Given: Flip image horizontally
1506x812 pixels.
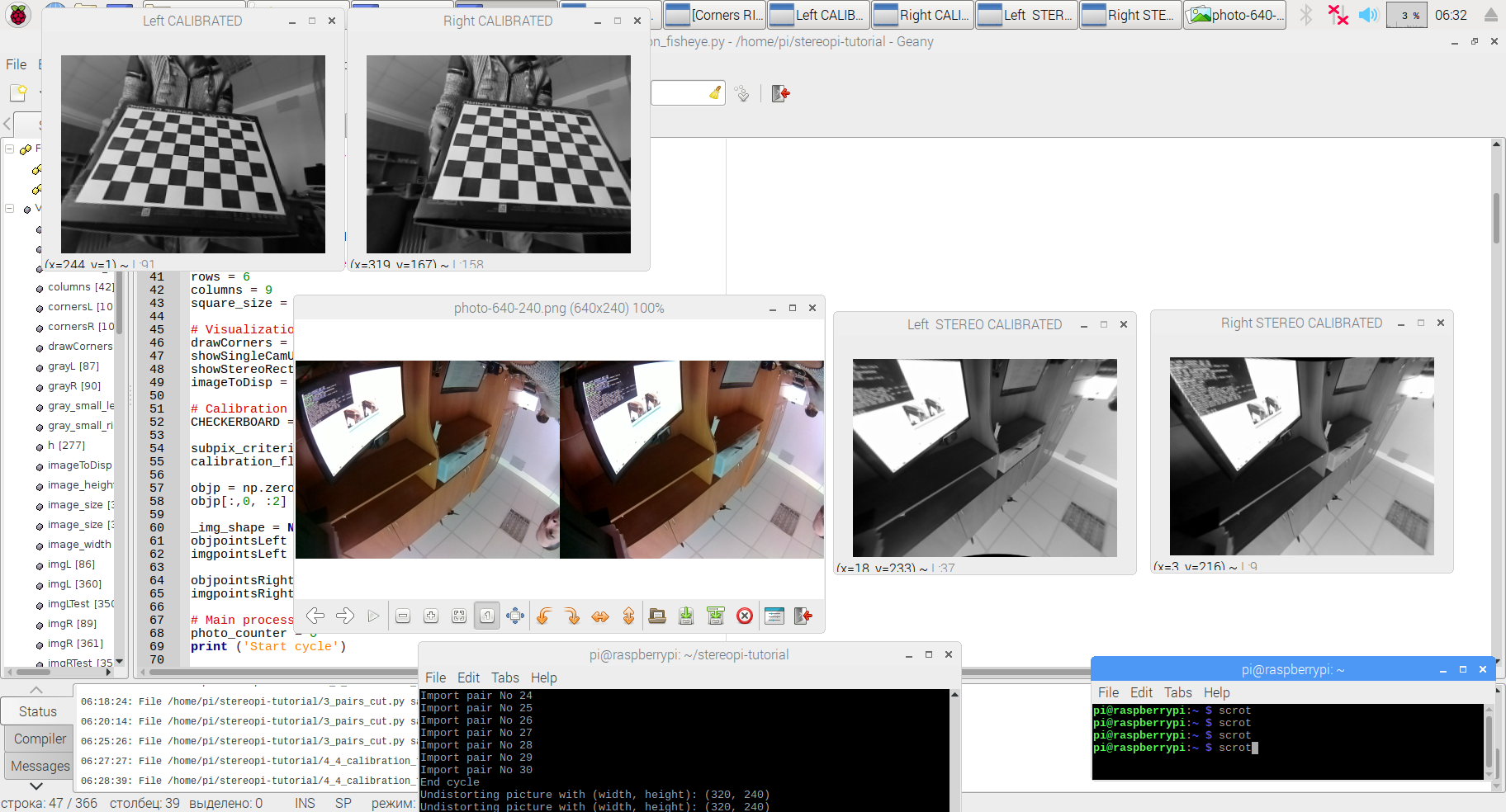Looking at the screenshot, I should coord(600,616).
